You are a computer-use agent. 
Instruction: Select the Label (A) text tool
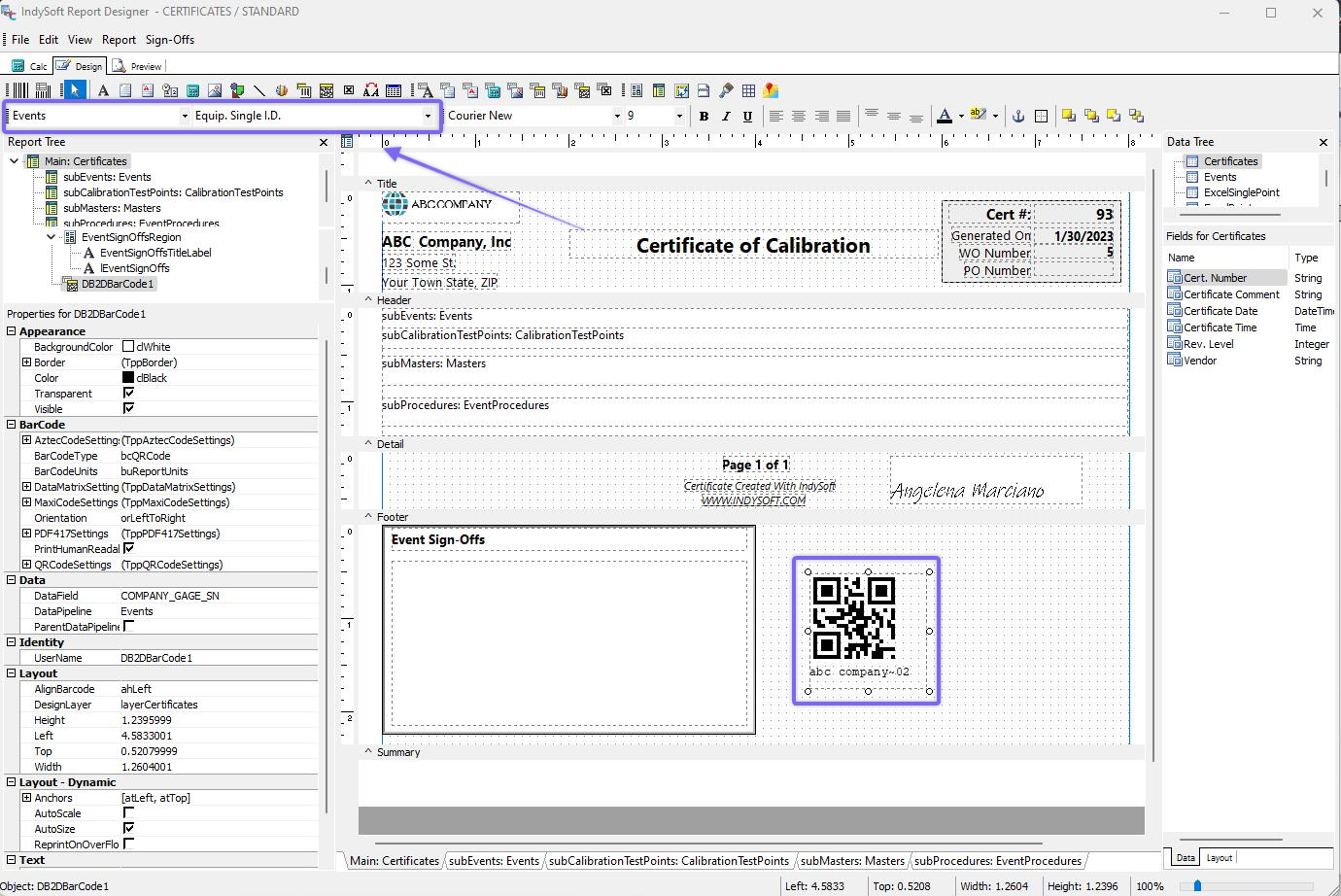103,90
